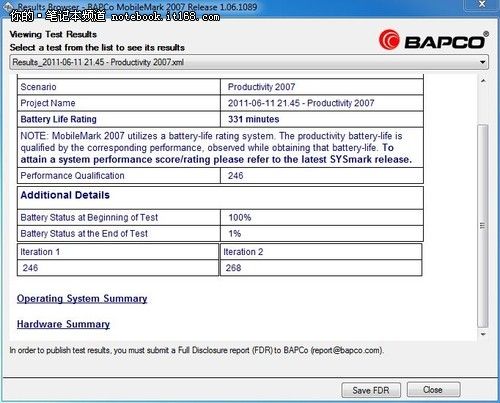Click the Close button

click(433, 389)
